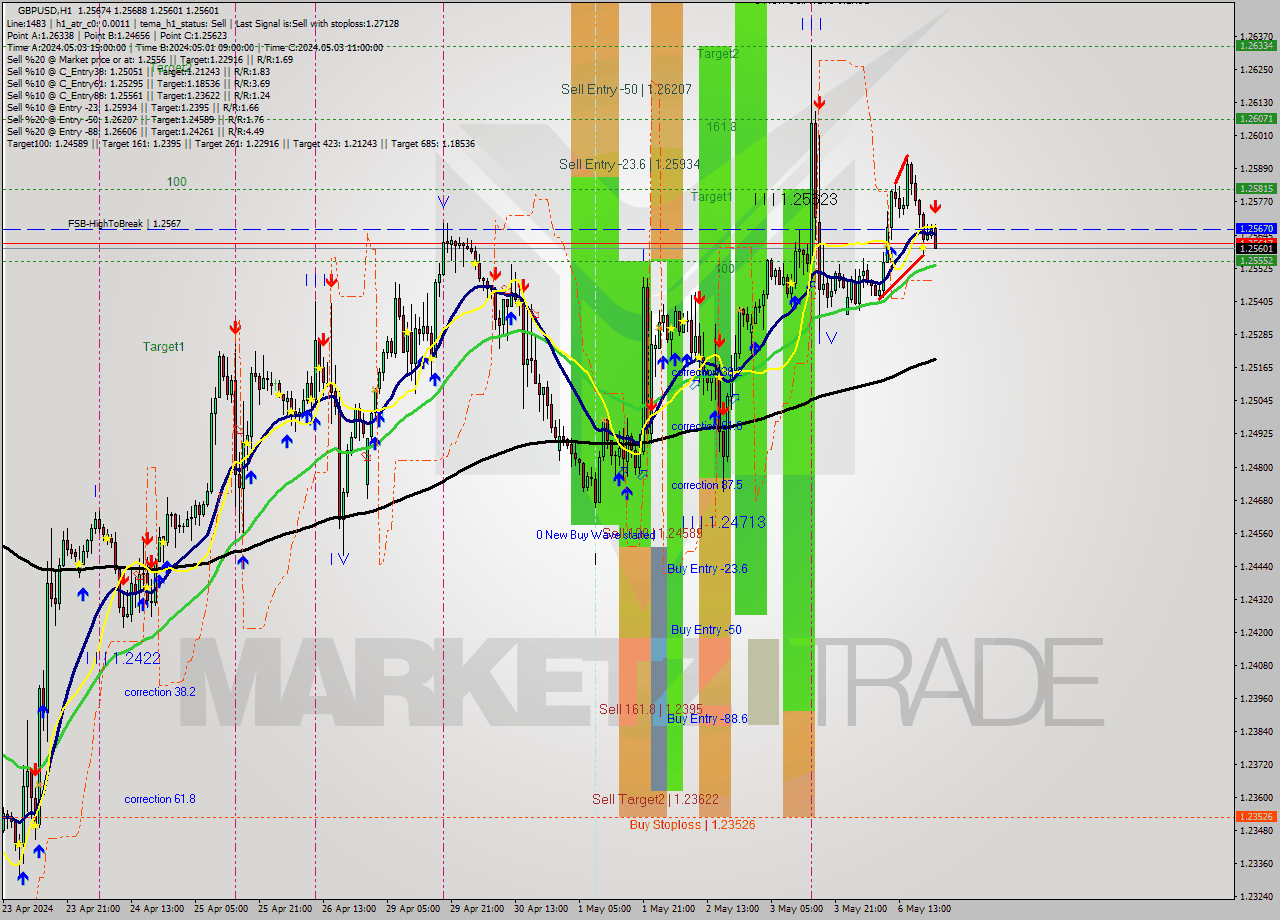The image size is (1280, 920).
Task: Click the 1.26334 price axis tag
Action: [x=1256, y=45]
